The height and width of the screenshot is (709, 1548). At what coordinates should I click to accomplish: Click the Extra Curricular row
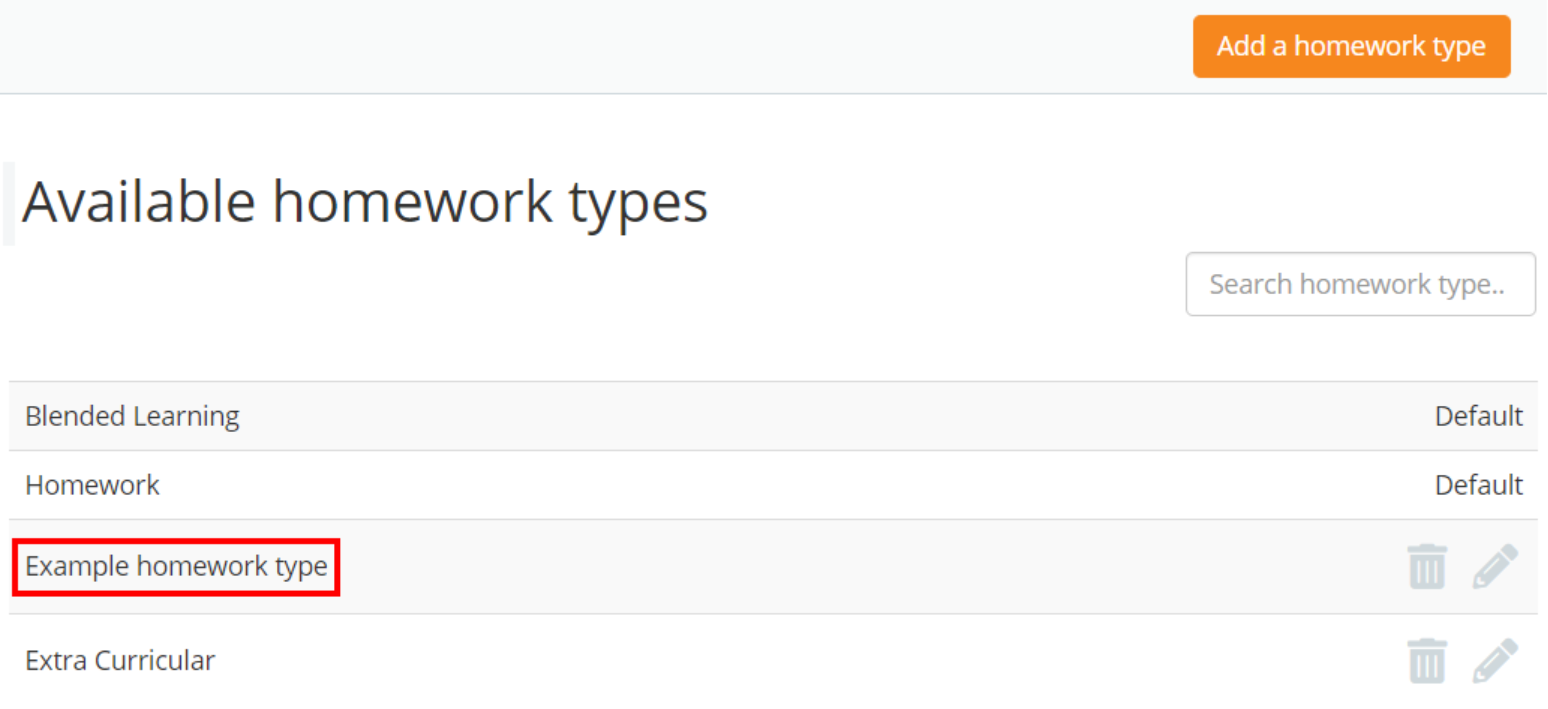(x=120, y=660)
